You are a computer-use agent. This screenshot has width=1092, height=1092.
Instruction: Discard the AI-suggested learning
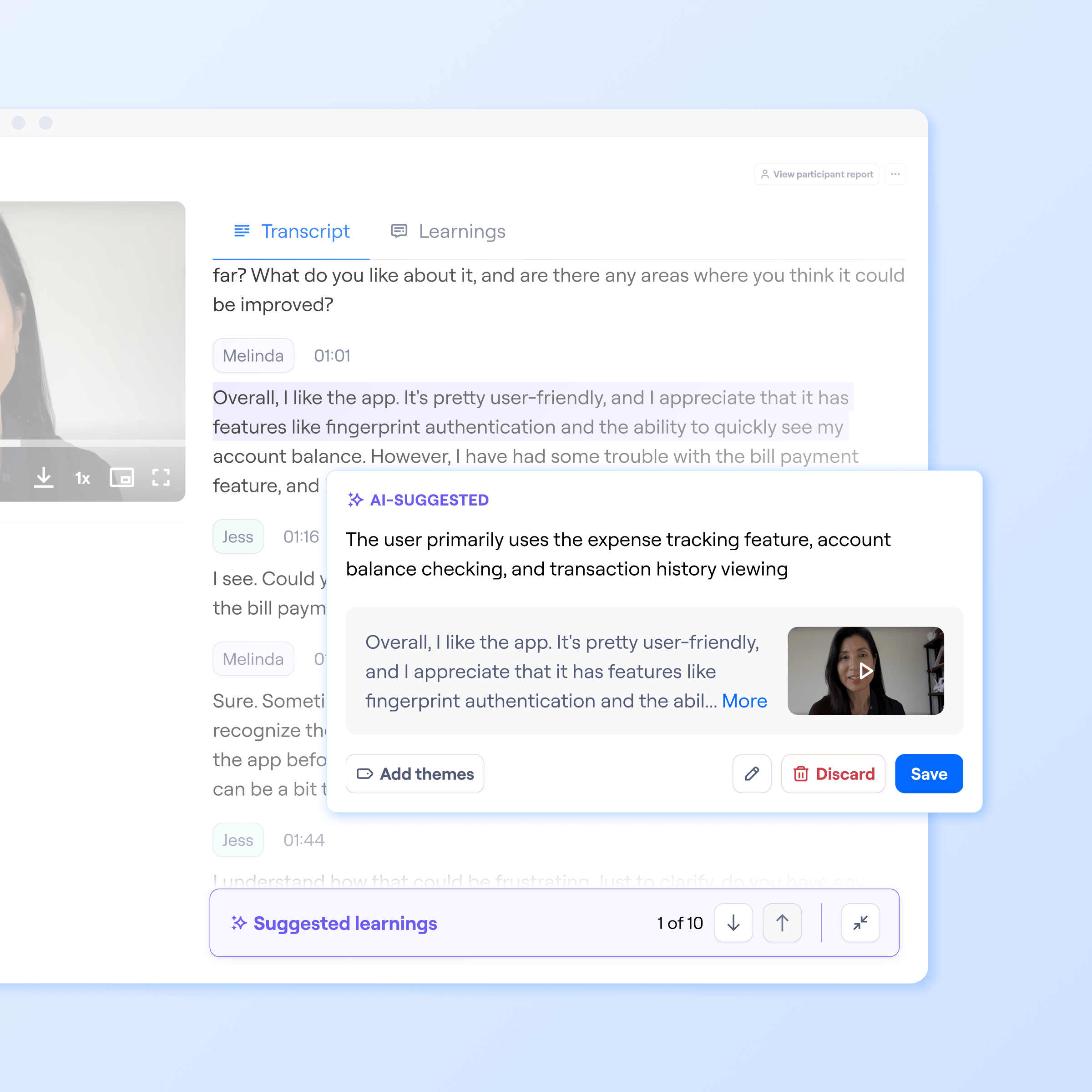point(833,774)
